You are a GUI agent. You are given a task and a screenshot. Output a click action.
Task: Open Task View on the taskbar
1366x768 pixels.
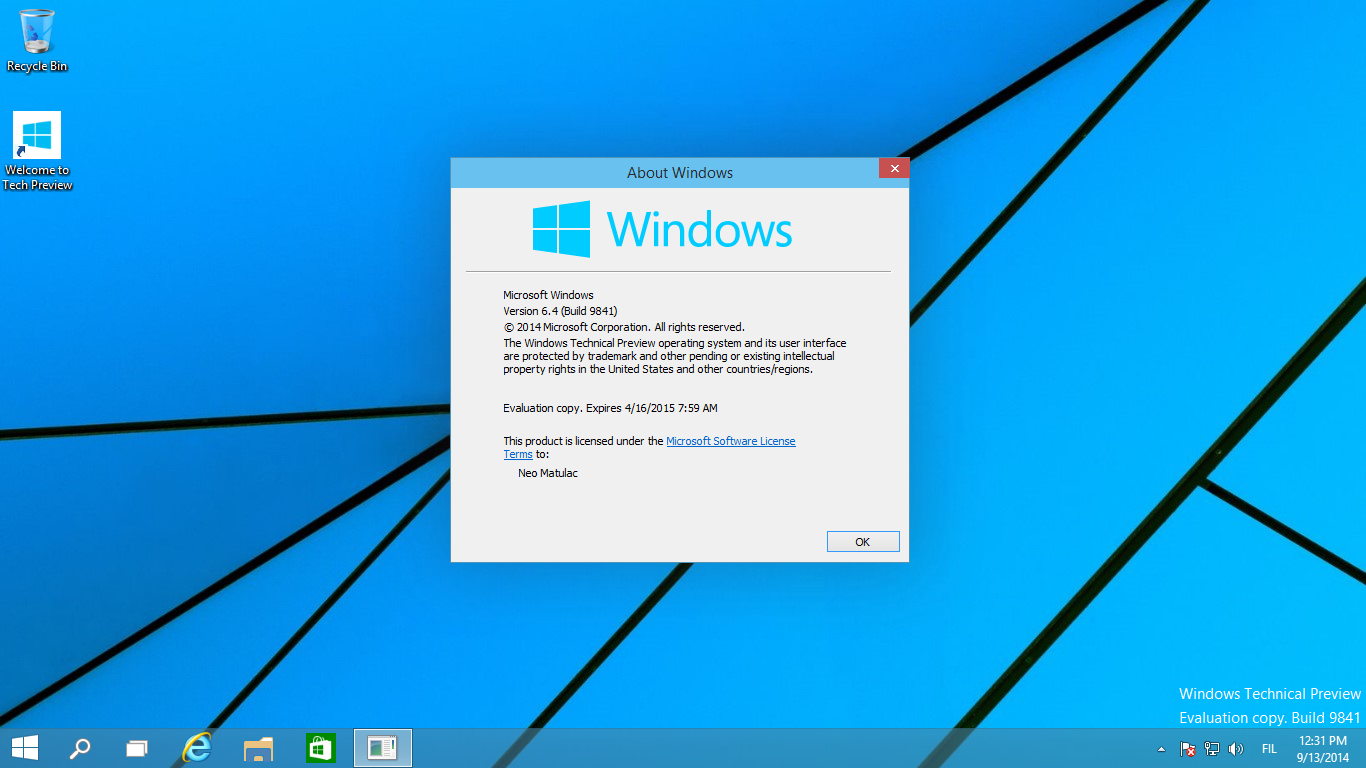click(x=135, y=747)
